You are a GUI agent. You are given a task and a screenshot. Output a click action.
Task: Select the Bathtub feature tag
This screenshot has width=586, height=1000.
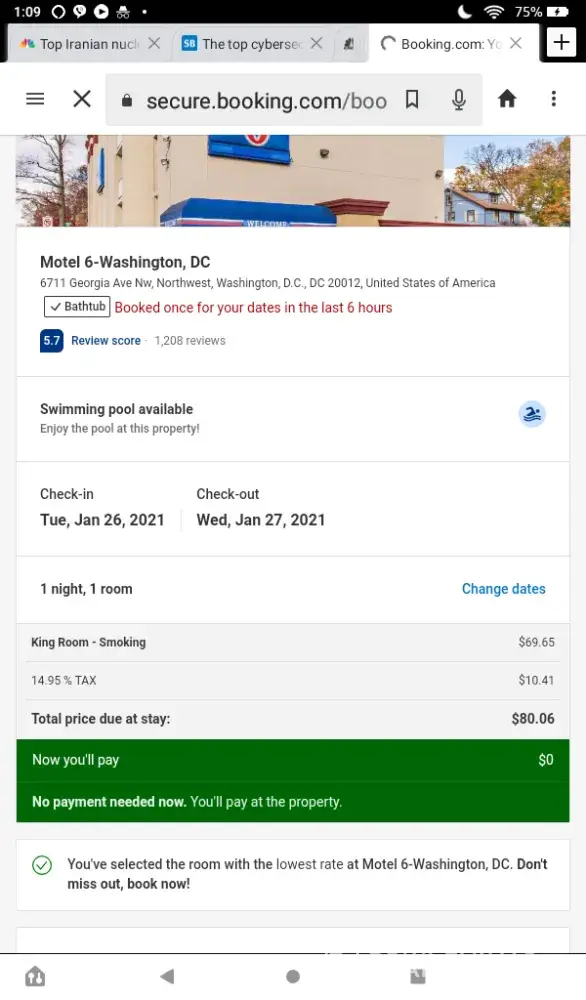[x=77, y=307]
